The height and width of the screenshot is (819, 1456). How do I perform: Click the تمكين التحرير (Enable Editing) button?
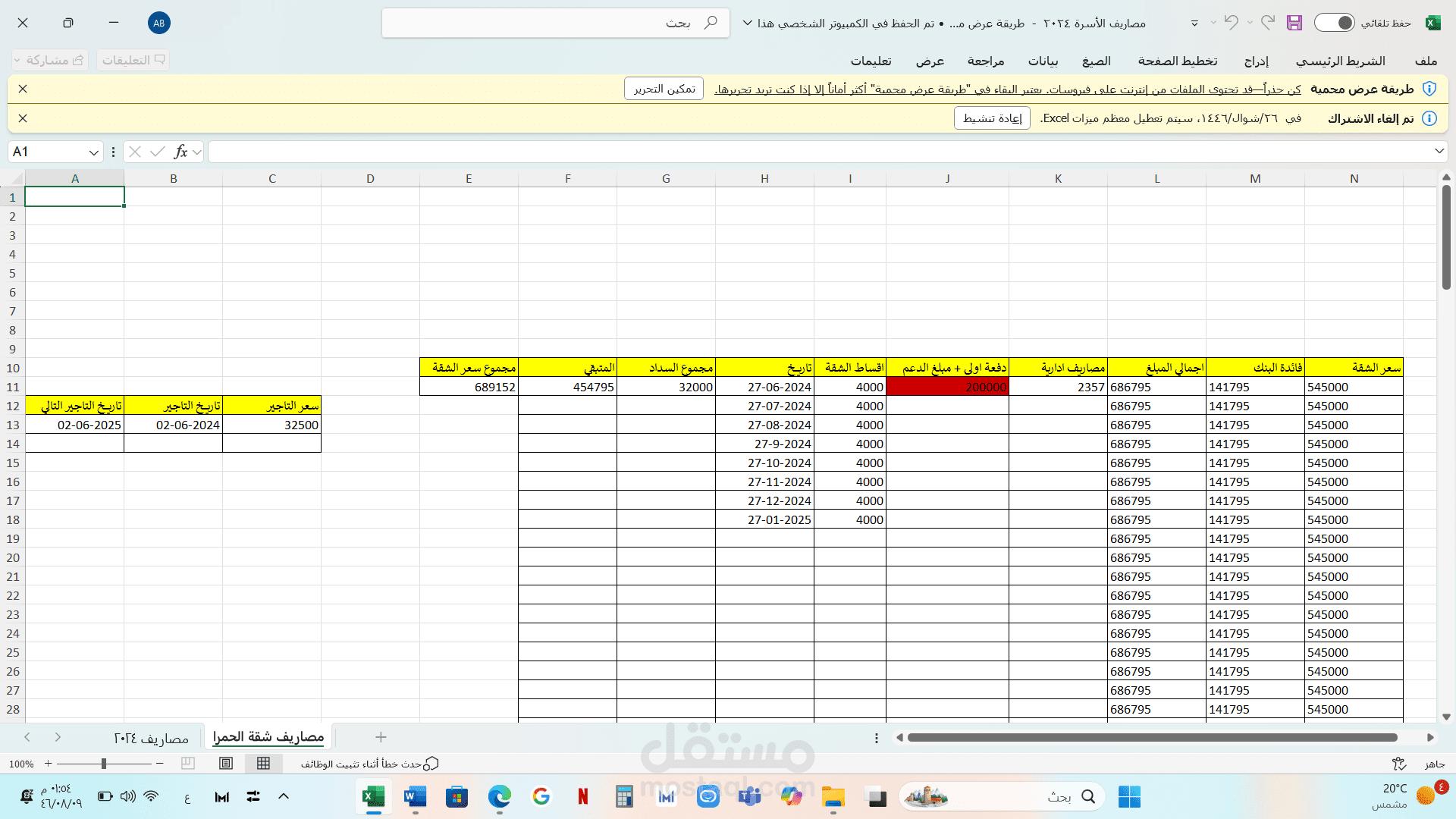(x=664, y=89)
